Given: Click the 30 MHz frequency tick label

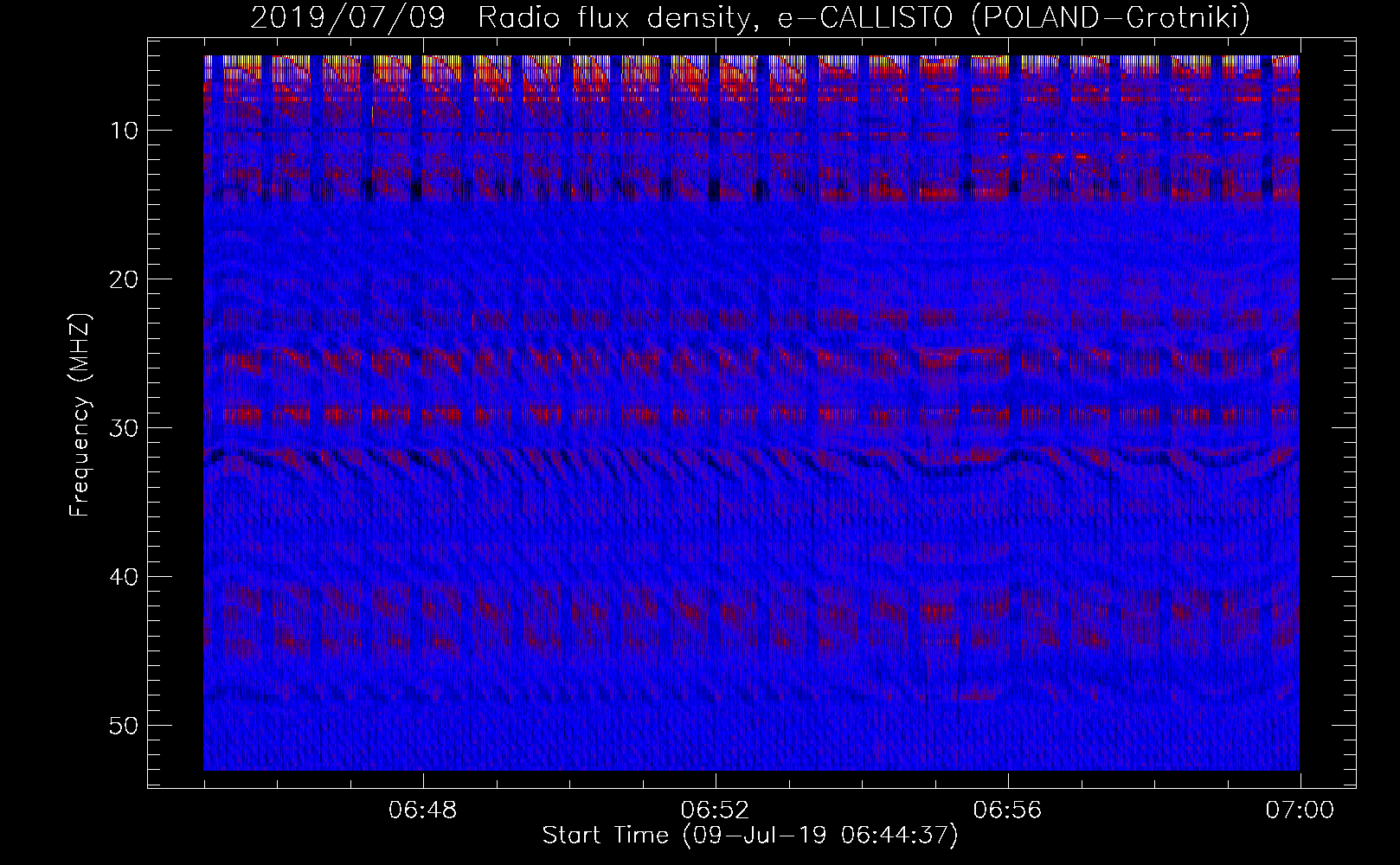Looking at the screenshot, I should coord(124,427).
